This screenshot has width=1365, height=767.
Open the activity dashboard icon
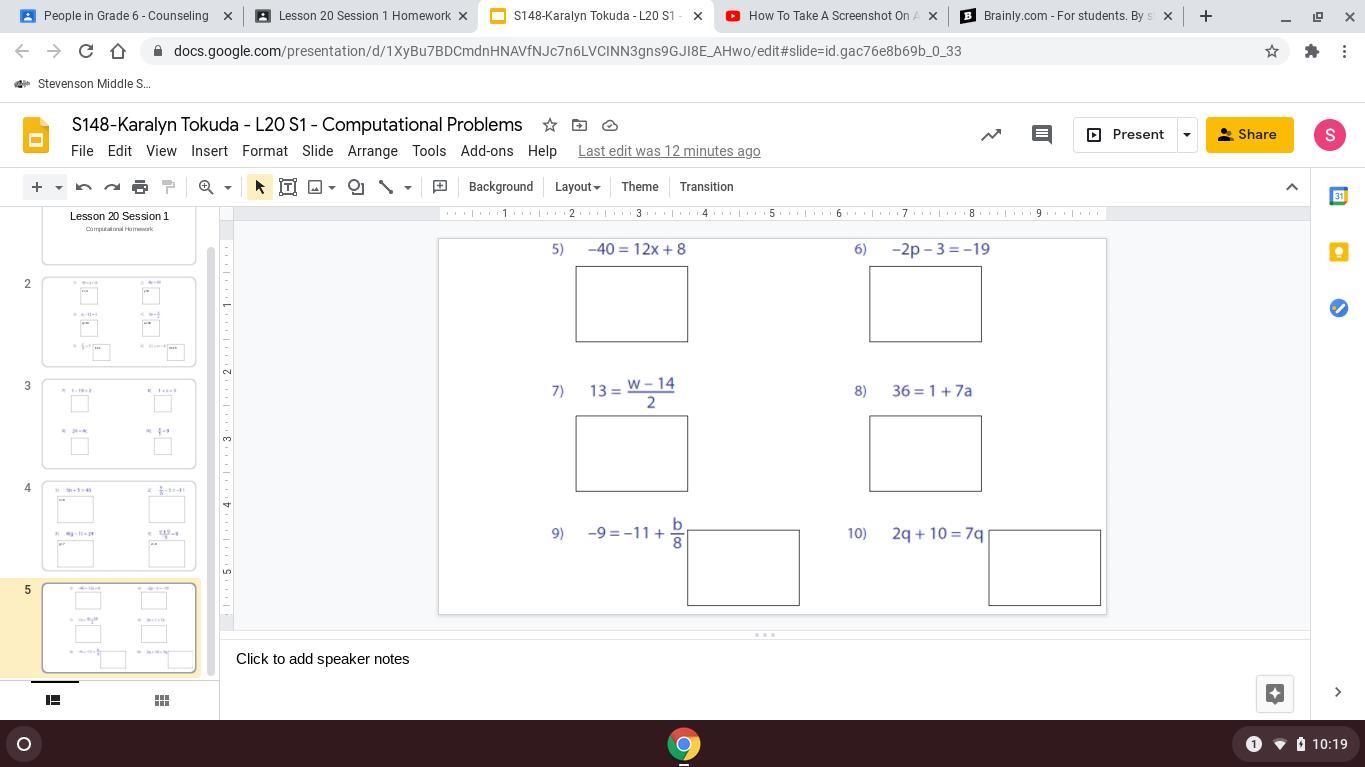(x=991, y=135)
